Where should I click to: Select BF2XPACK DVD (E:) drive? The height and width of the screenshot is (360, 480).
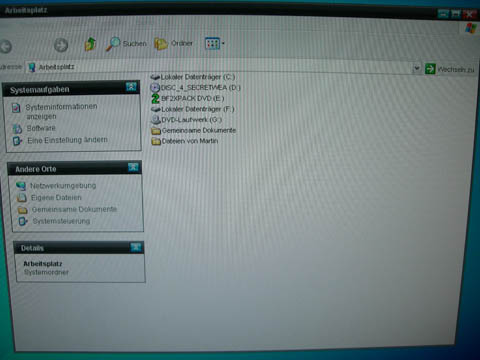point(188,98)
